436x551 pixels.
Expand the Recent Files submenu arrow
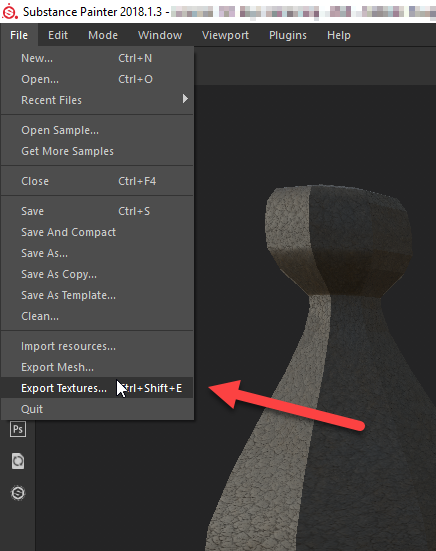185,99
